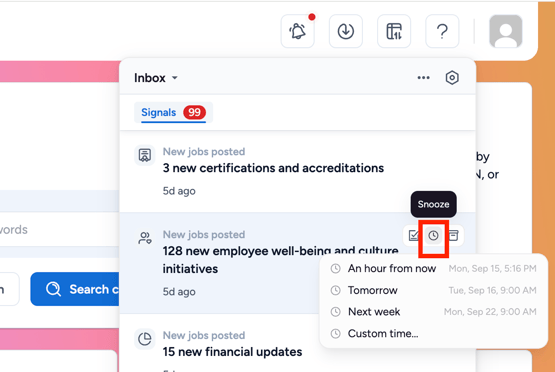
Task: Click the financial updates pie chart icon
Action: coord(144,339)
